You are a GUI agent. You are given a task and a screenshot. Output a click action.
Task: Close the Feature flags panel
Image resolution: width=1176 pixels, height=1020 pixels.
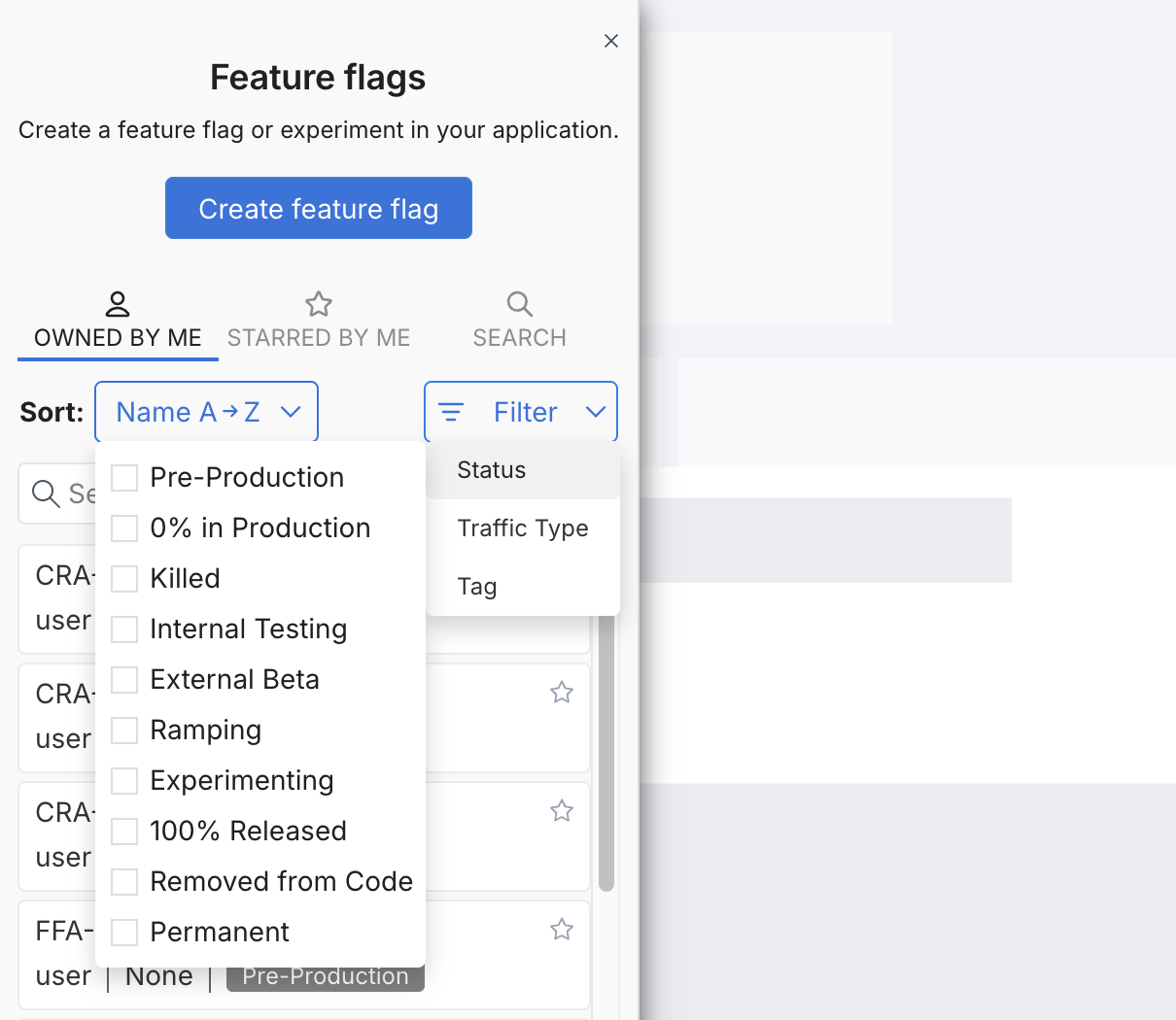611,41
